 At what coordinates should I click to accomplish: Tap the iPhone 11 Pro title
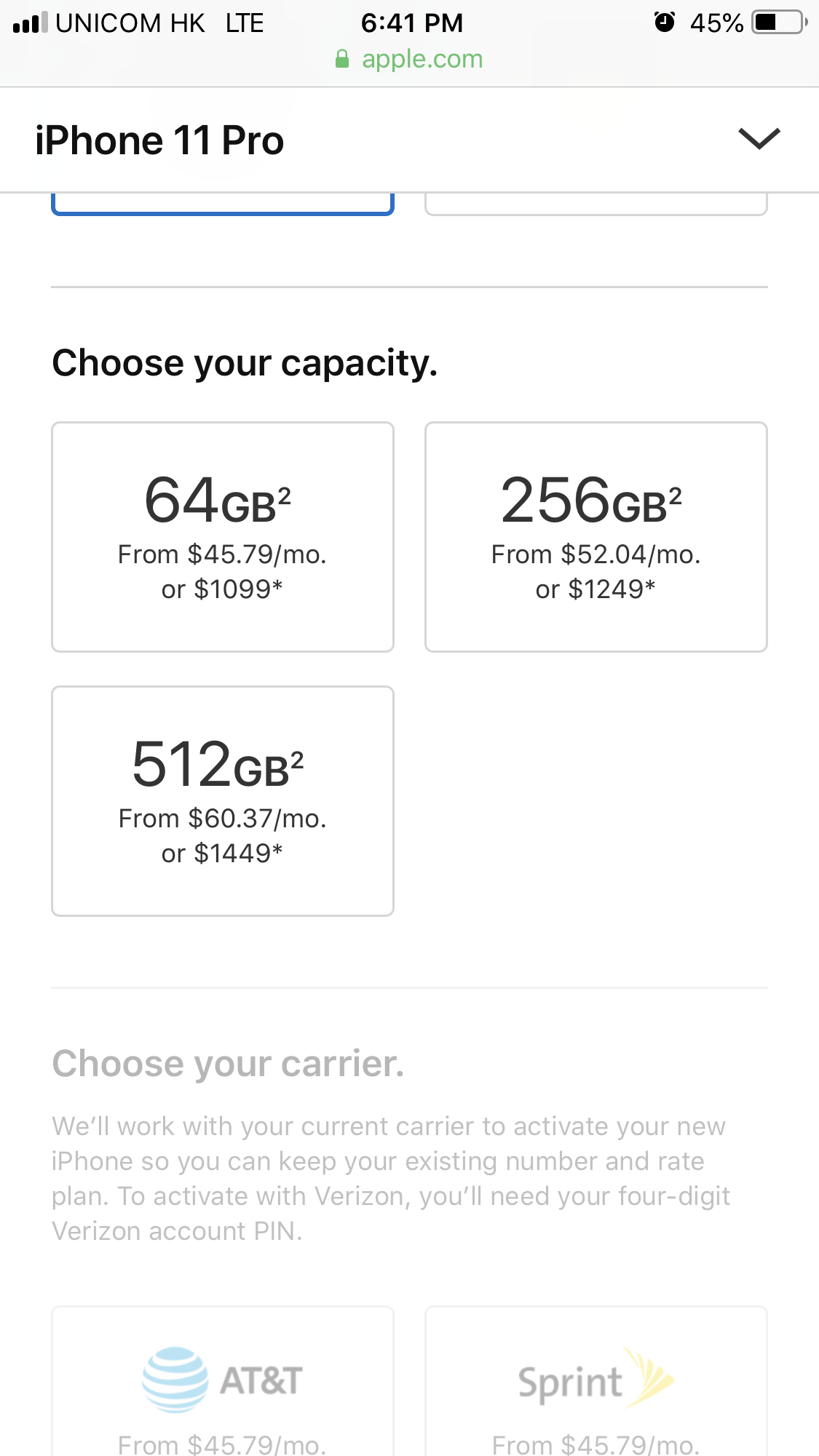pos(159,140)
